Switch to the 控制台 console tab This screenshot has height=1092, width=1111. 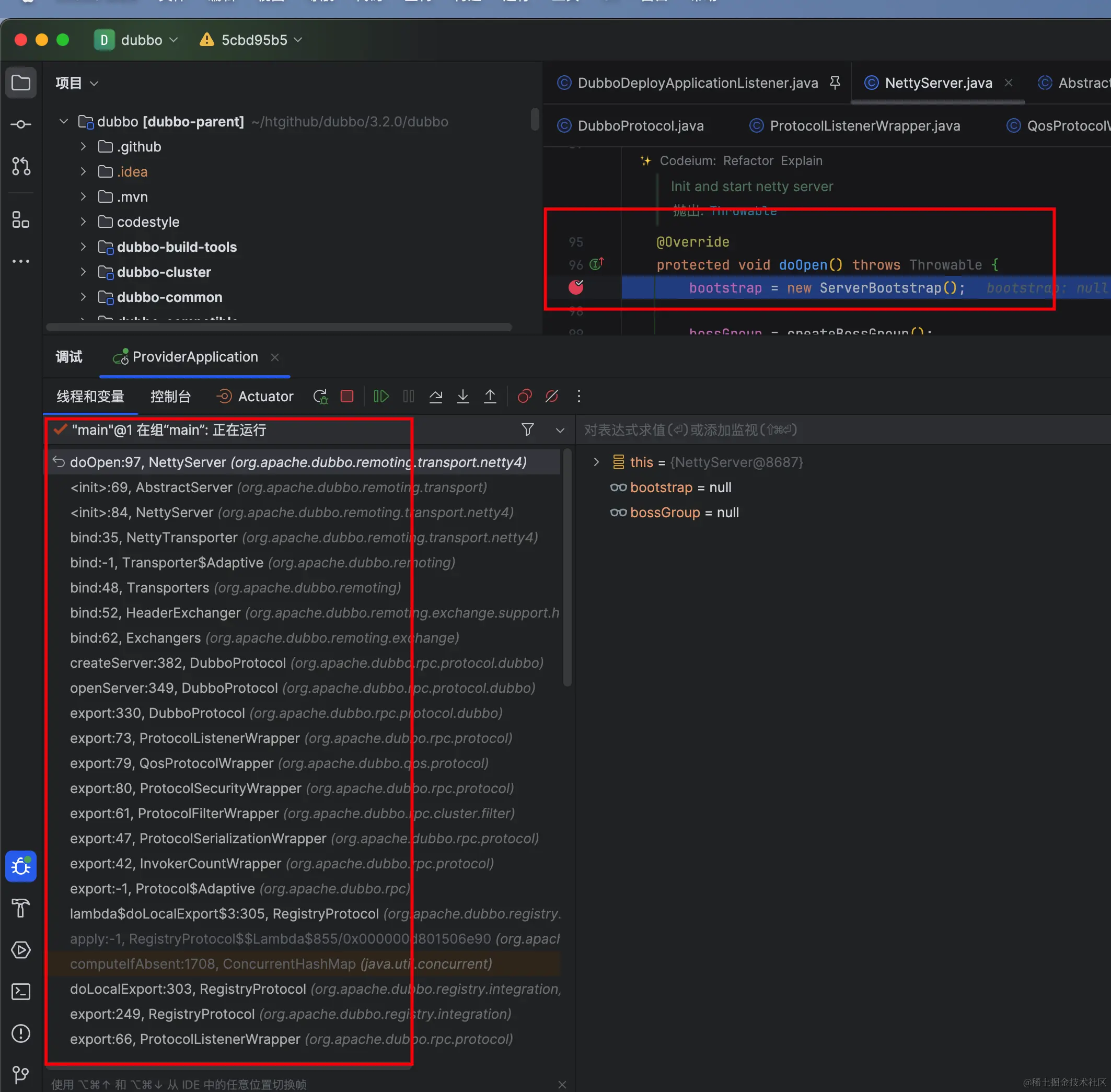click(170, 397)
